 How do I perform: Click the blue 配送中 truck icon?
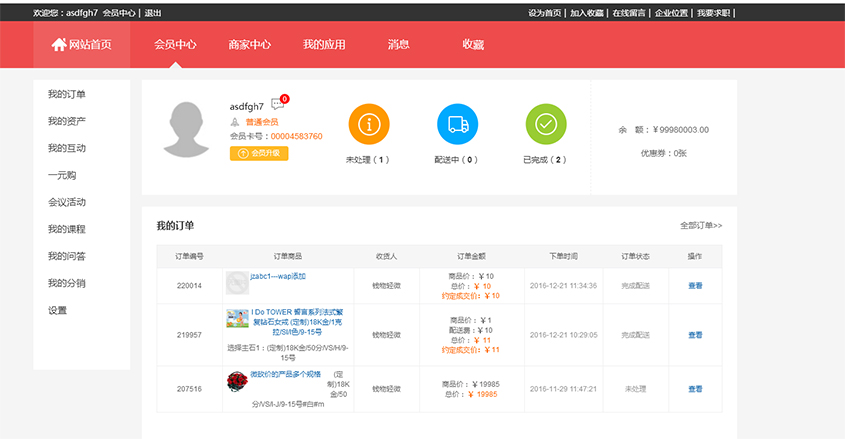pyautogui.click(x=457, y=124)
